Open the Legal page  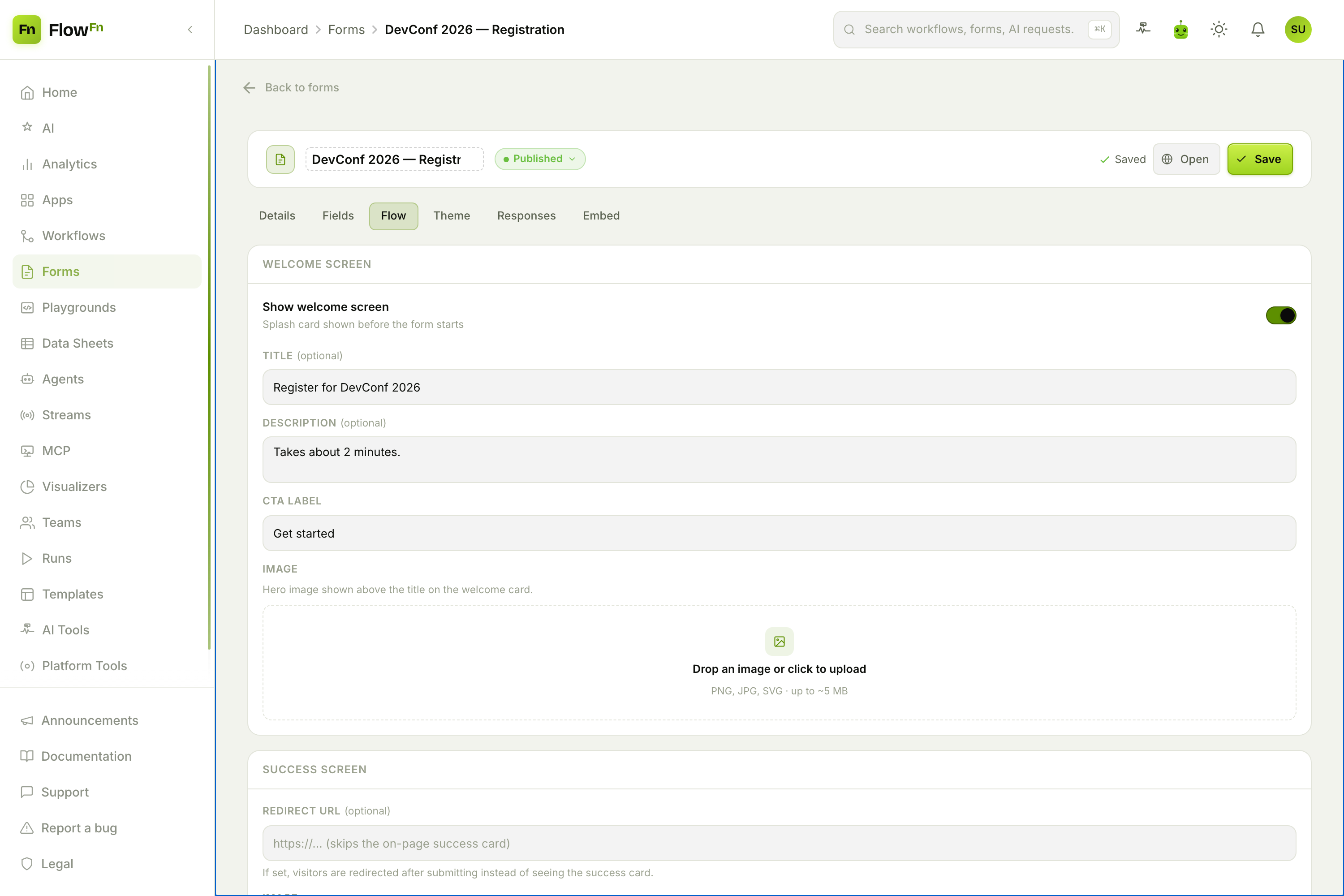pyautogui.click(x=107, y=864)
